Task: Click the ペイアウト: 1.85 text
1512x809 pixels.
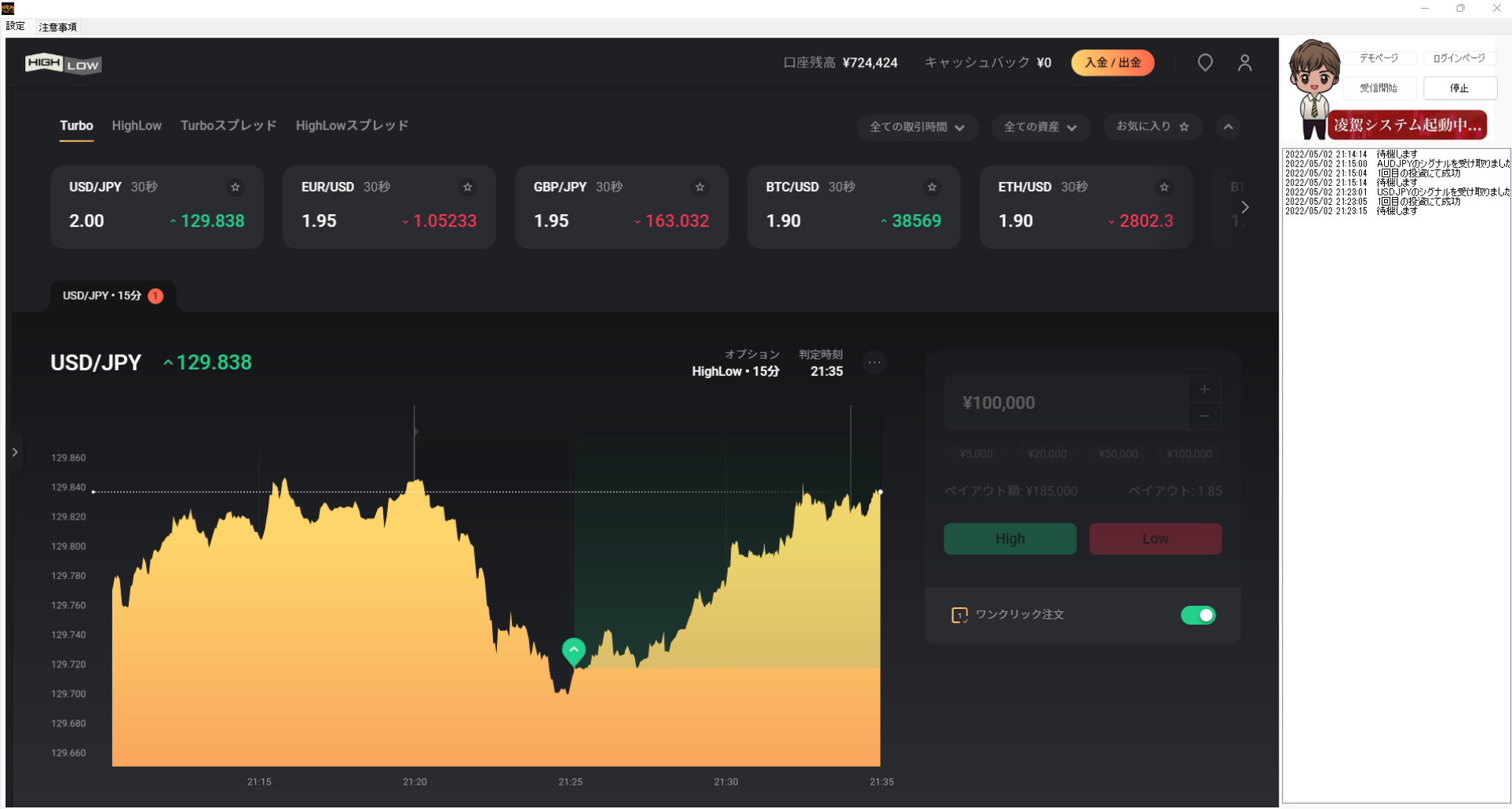Action: [1174, 491]
